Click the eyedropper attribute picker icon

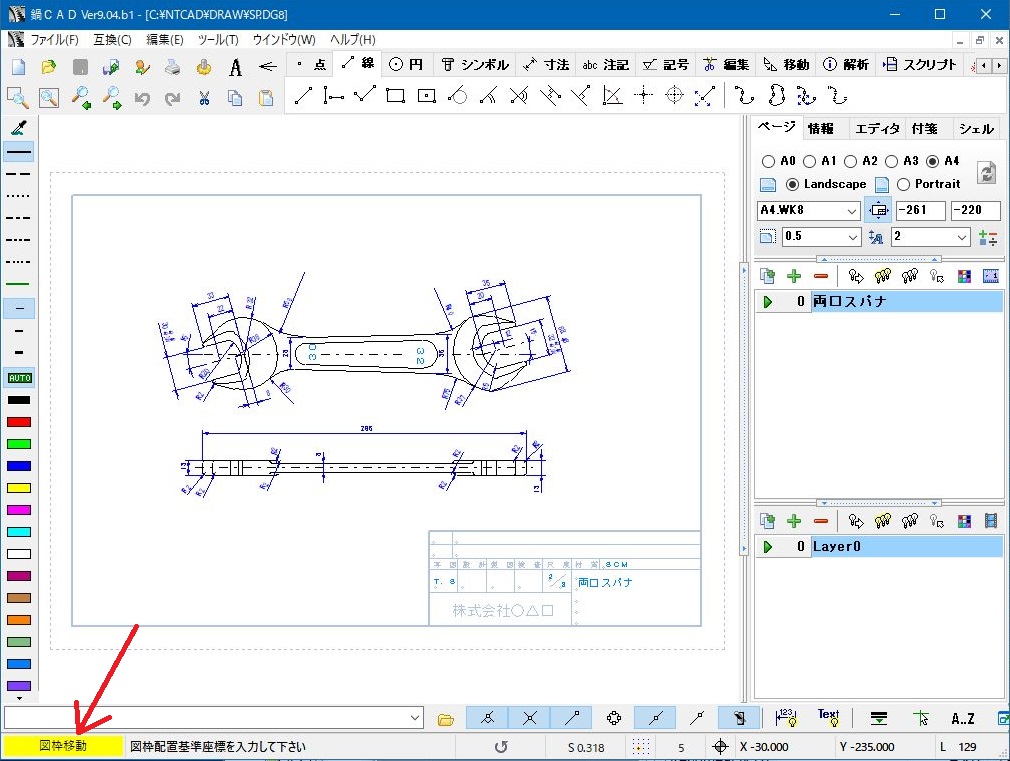click(x=19, y=128)
